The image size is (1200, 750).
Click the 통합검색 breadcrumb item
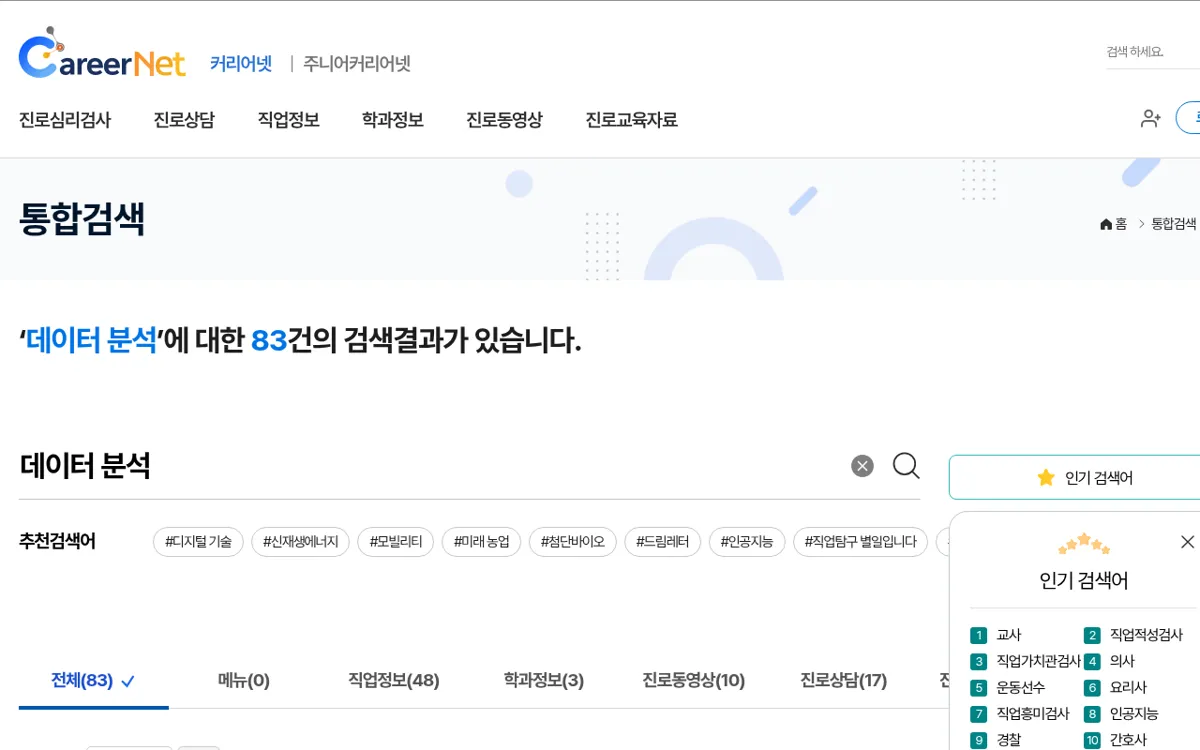coord(1174,224)
